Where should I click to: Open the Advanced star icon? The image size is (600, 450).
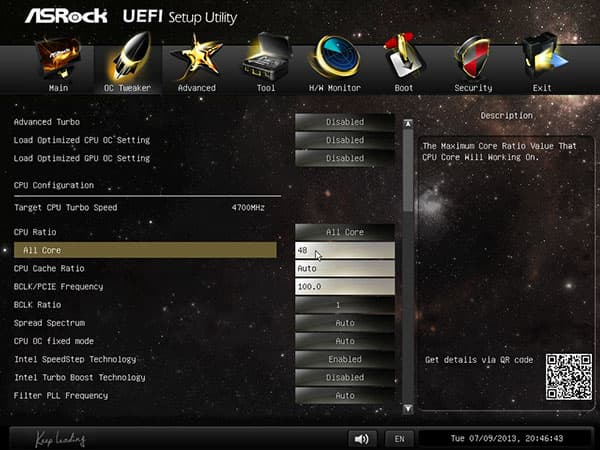197,58
